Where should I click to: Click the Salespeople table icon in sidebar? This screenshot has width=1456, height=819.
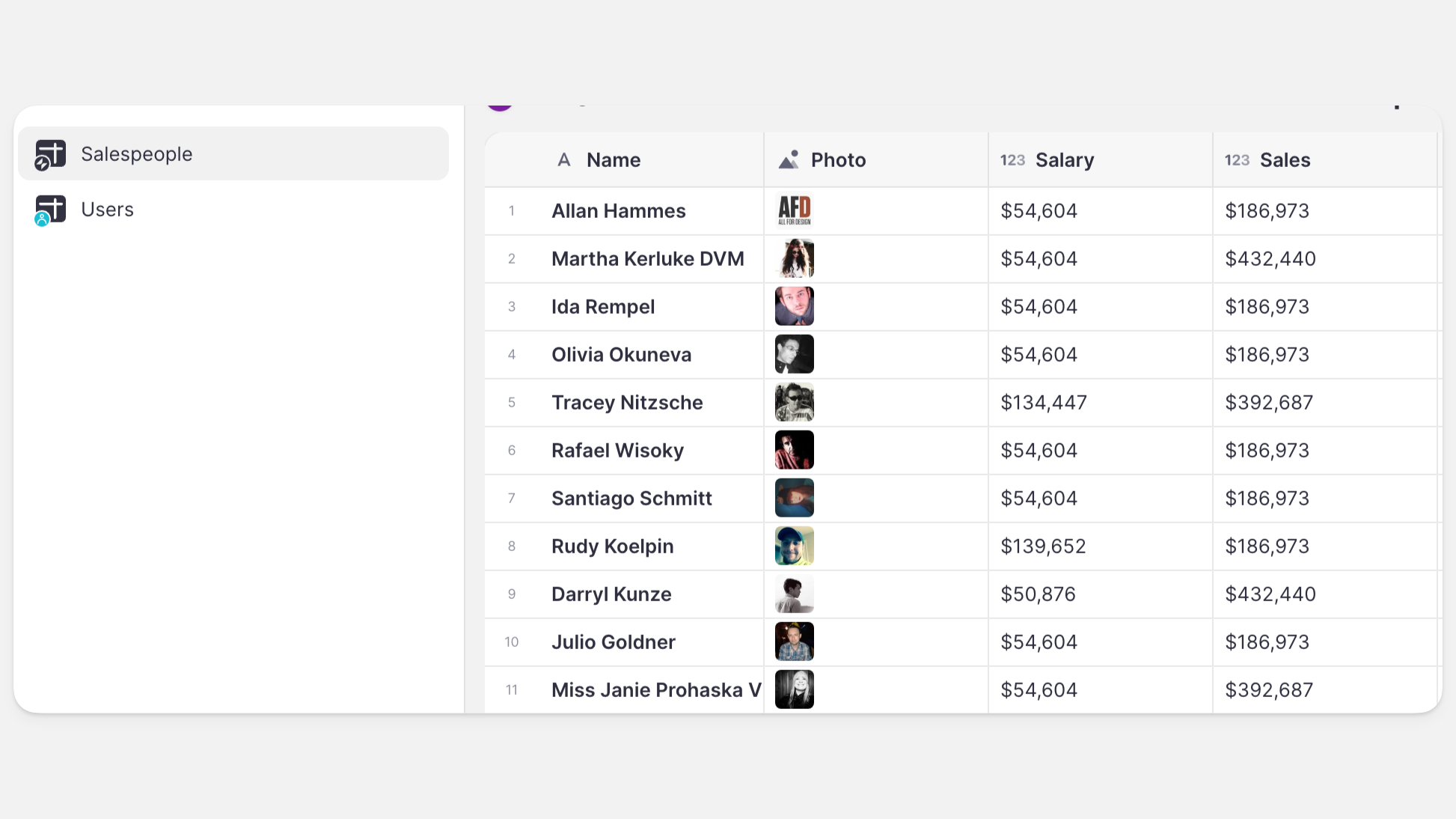(x=50, y=154)
